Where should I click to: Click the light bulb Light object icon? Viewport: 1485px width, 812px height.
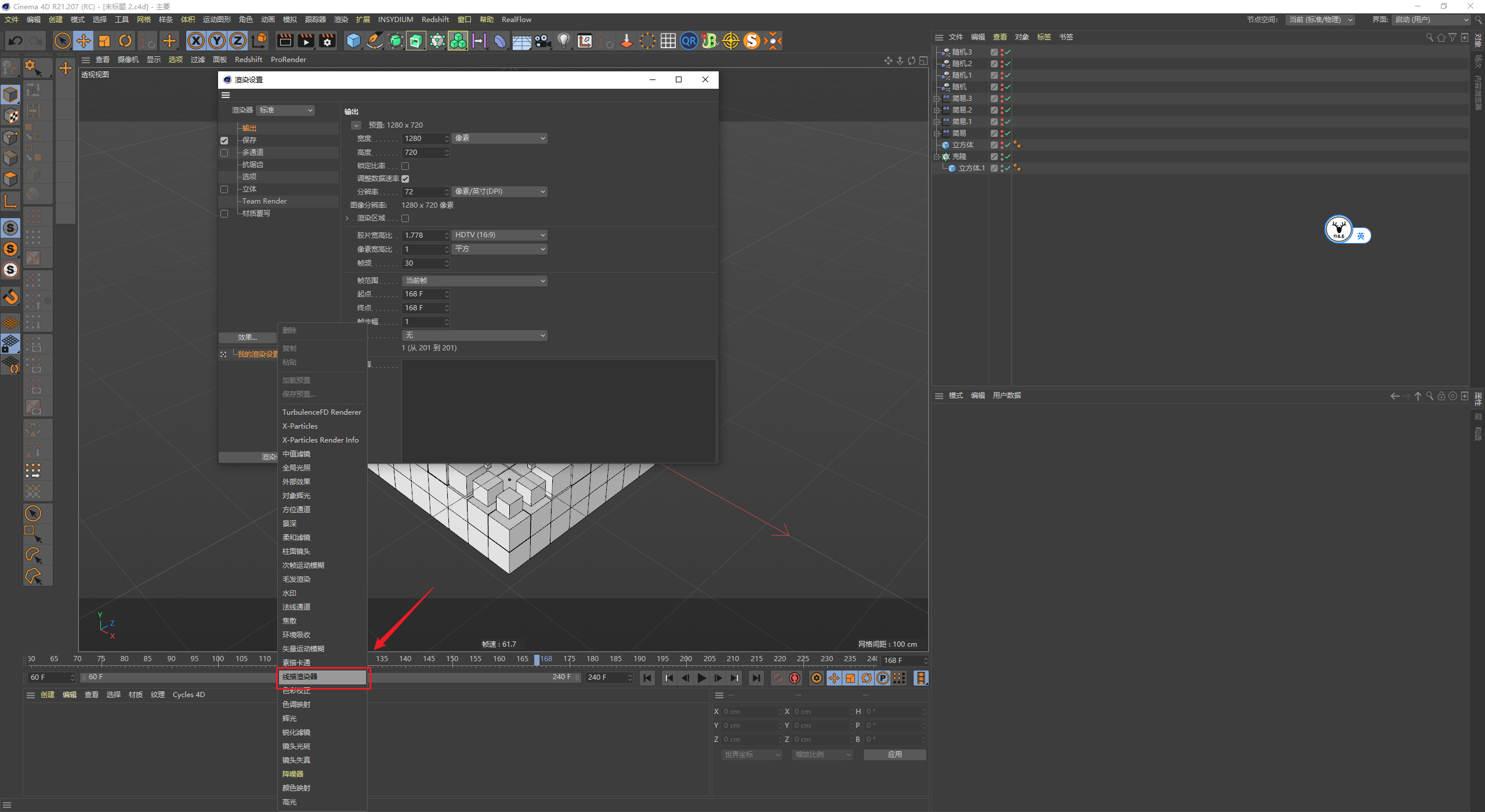tap(563, 41)
